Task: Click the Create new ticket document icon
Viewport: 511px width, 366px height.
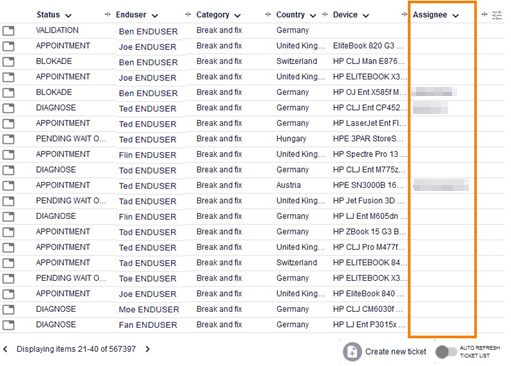Action: click(352, 352)
